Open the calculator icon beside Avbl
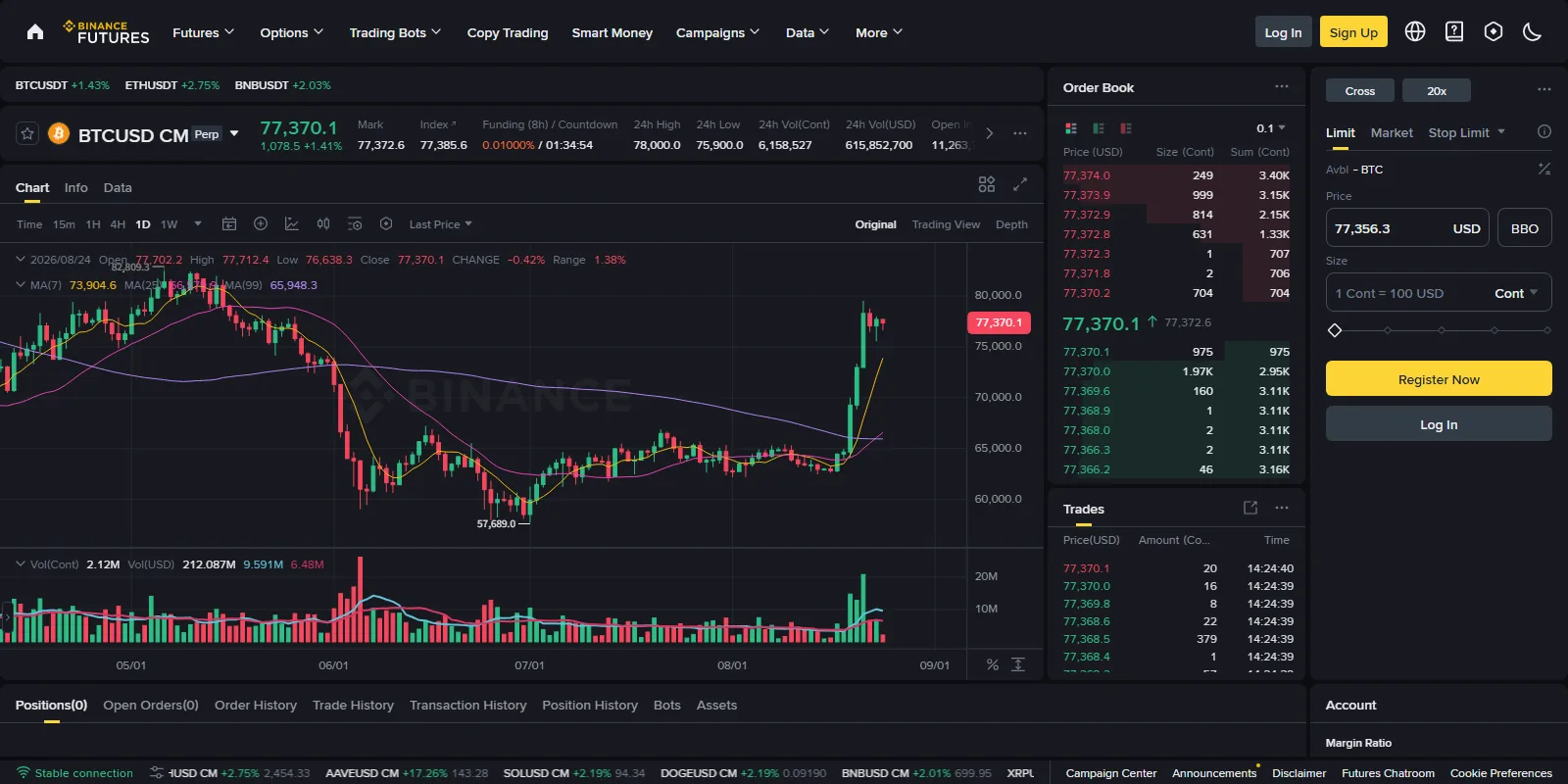Image resolution: width=1568 pixels, height=784 pixels. click(x=1544, y=170)
